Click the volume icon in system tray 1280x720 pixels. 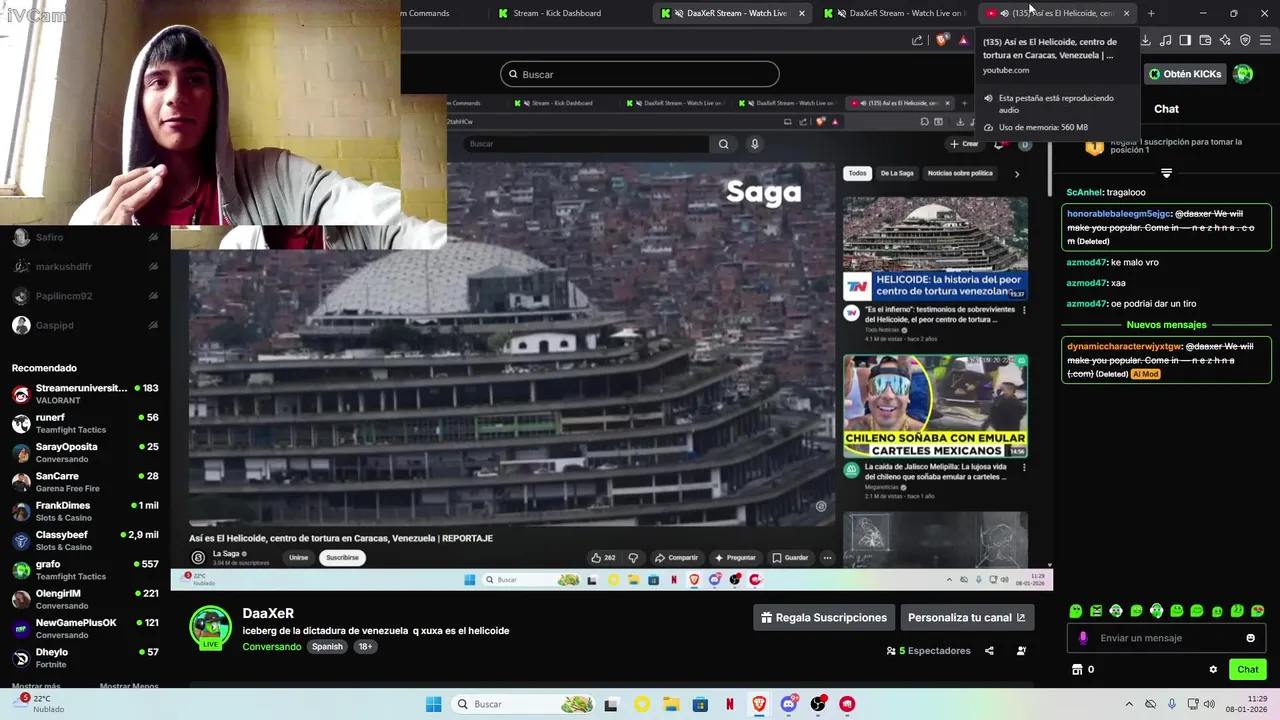pos(1208,704)
